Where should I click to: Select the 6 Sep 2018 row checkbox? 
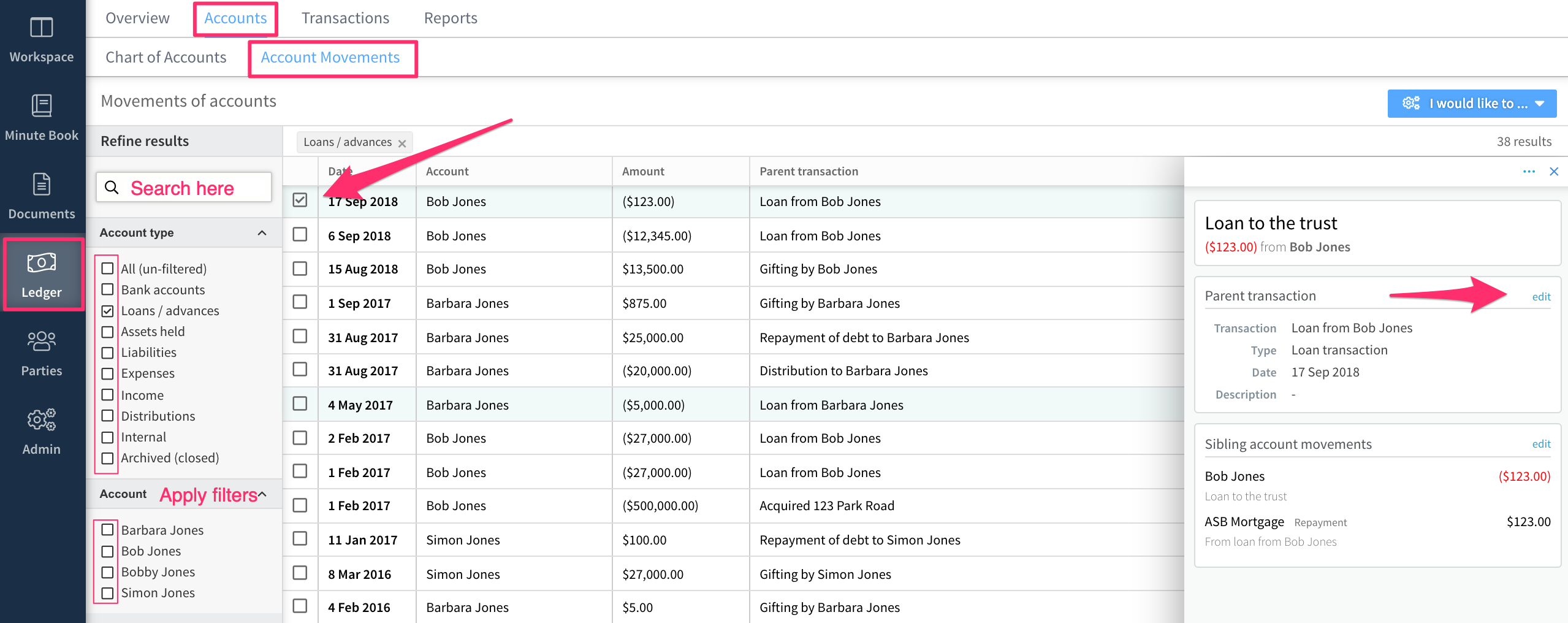tap(300, 235)
